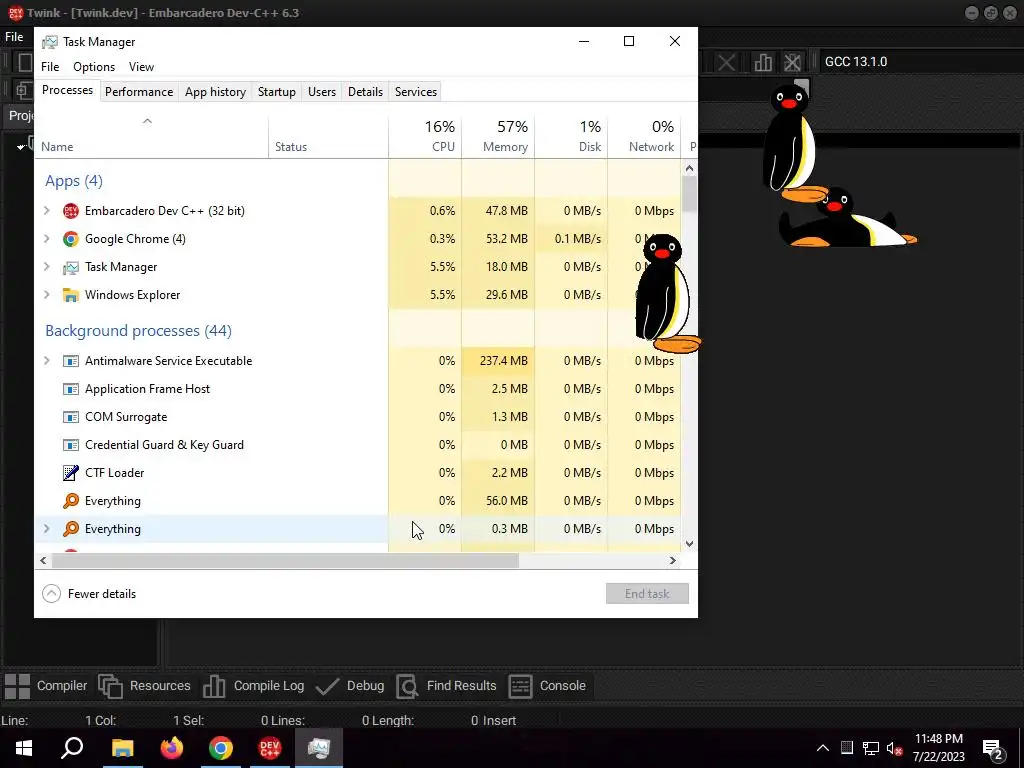Switch to the Performance tab
Screen dimensions: 1024x768
[139, 92]
